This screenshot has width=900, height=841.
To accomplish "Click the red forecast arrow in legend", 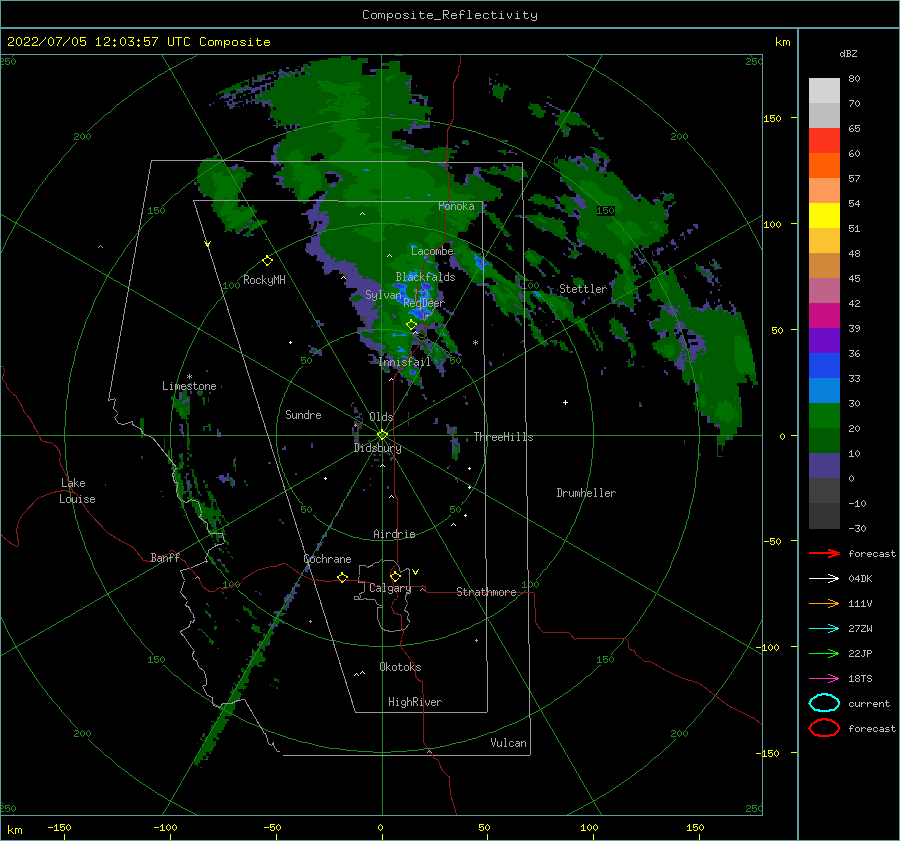I will tap(824, 553).
